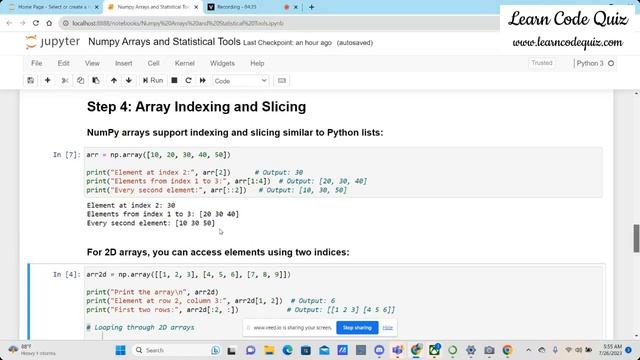This screenshot has width=640, height=360.
Task: Click the Step 4 Array Indexing heading
Action: tap(196, 107)
